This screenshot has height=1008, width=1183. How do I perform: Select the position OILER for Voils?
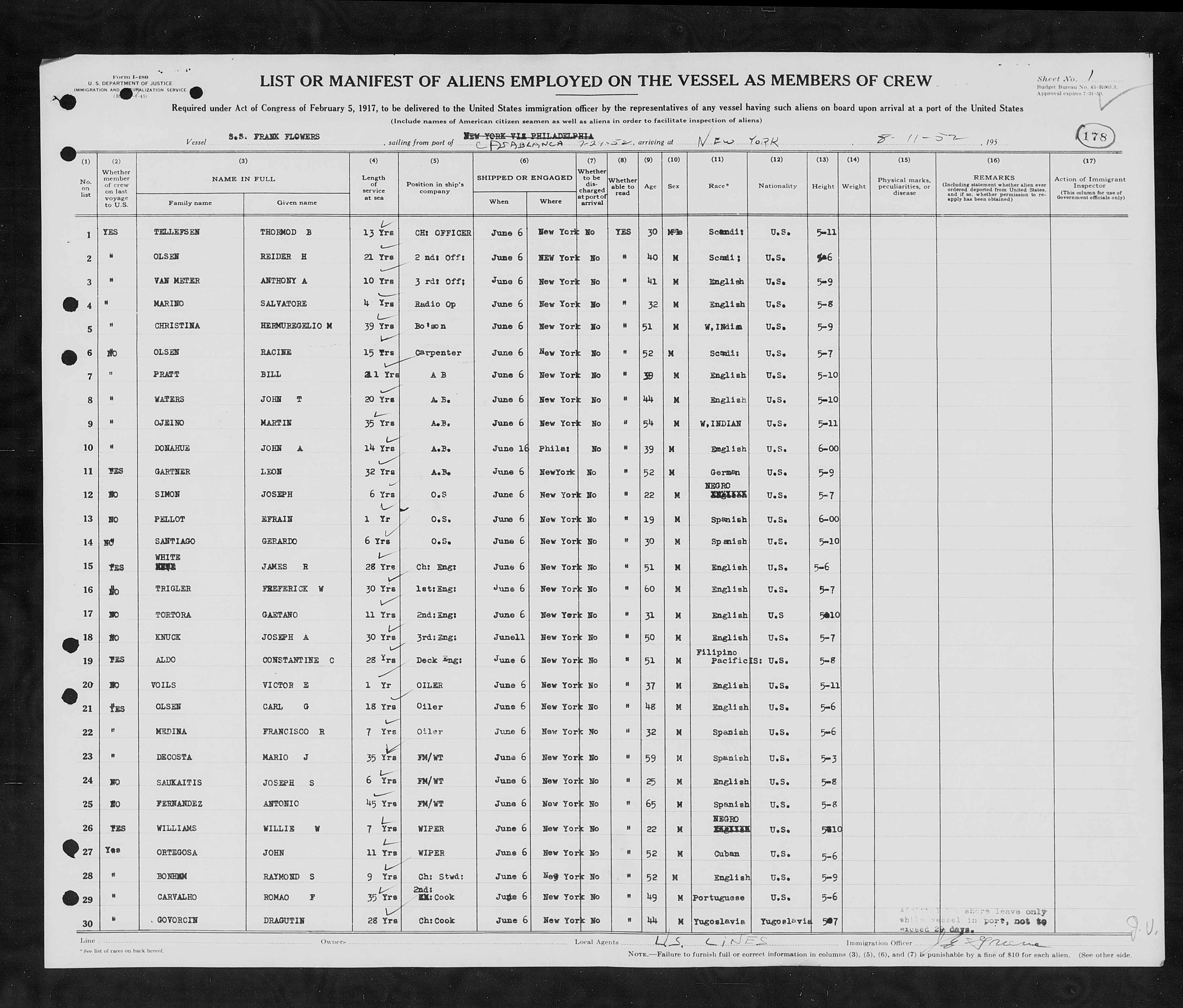[x=430, y=685]
